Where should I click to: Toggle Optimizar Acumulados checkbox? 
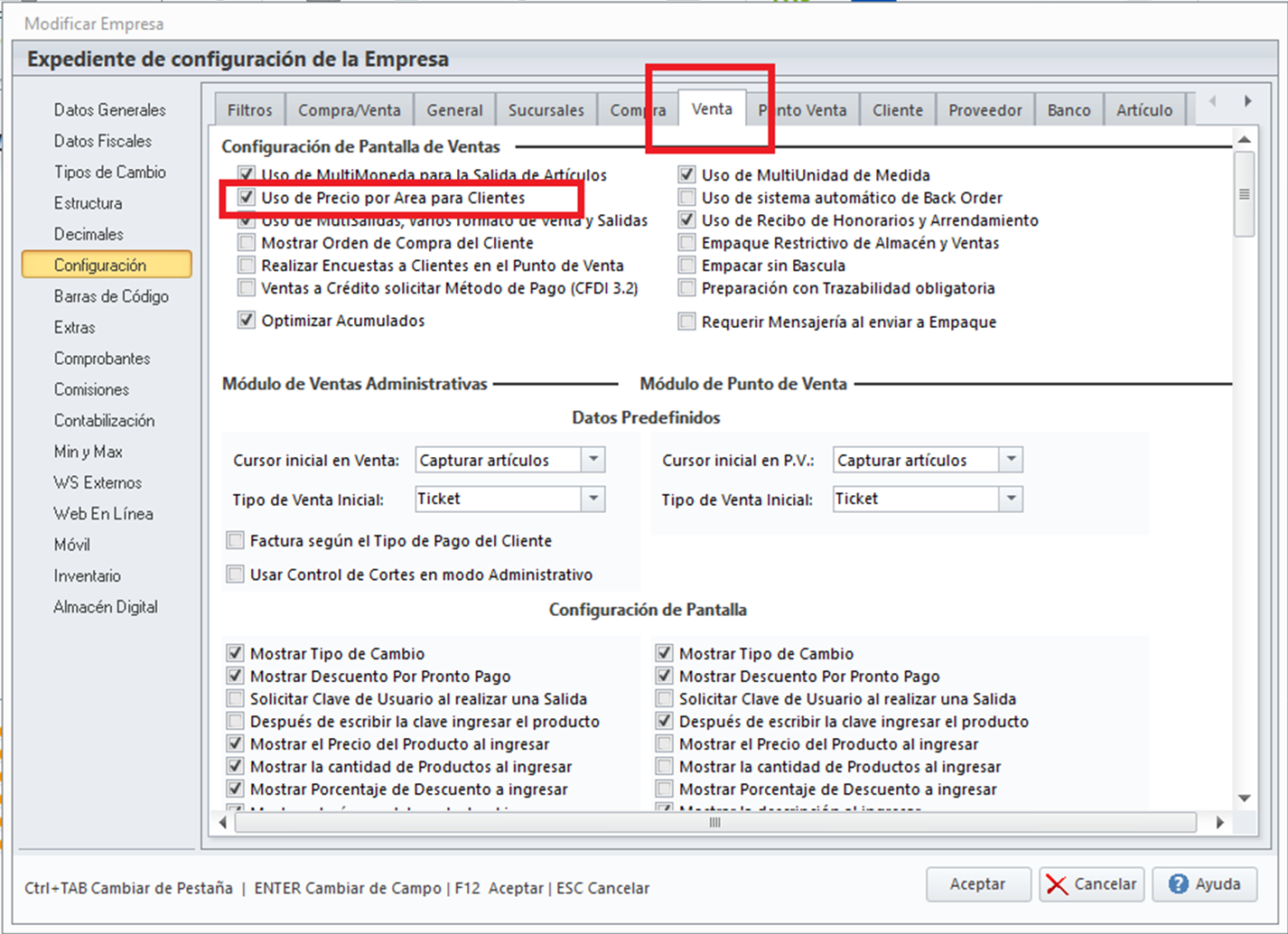coord(247,321)
